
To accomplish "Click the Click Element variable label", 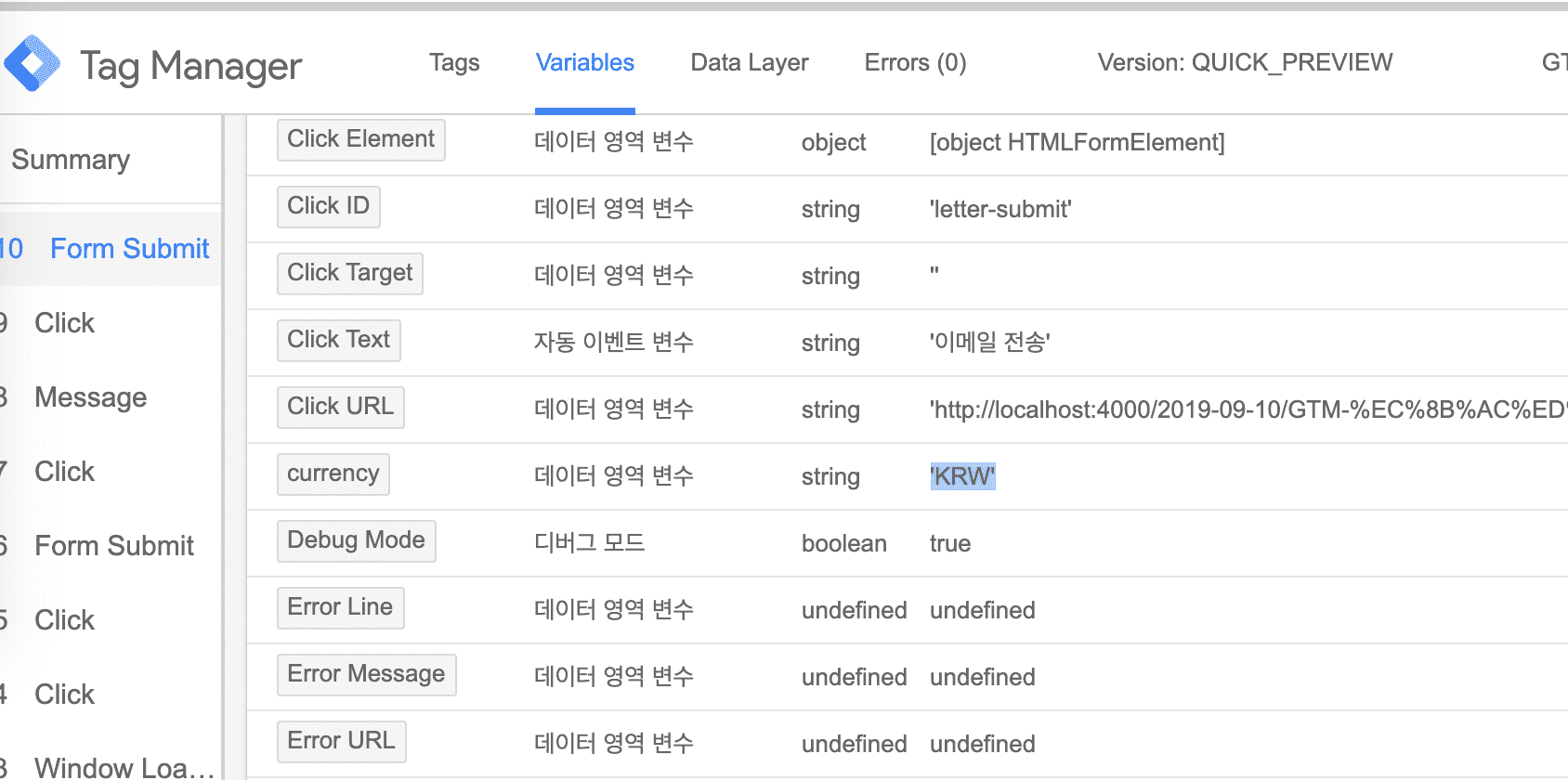I will pos(360,139).
